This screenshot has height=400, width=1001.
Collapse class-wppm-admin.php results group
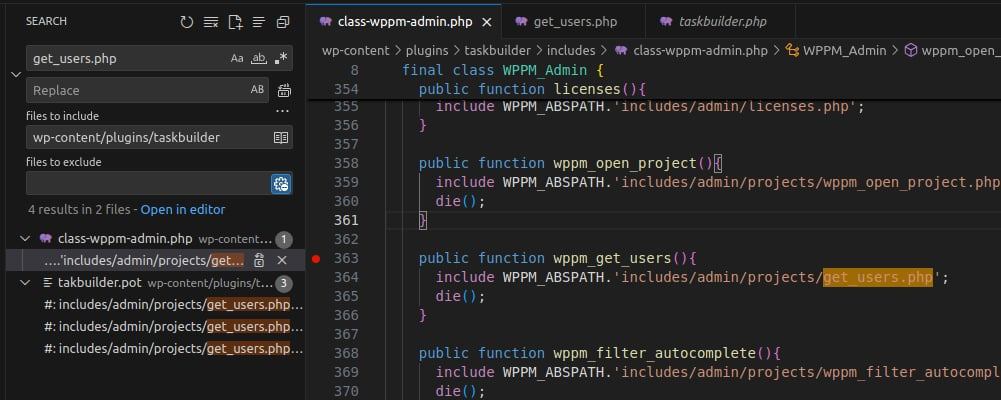(x=24, y=239)
